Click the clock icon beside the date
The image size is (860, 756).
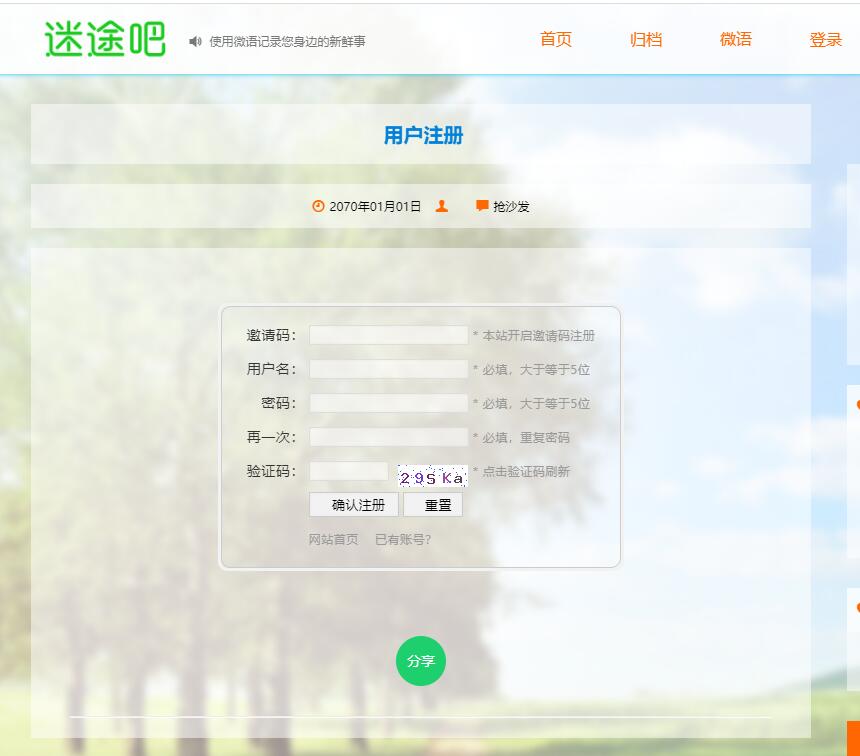(x=318, y=206)
